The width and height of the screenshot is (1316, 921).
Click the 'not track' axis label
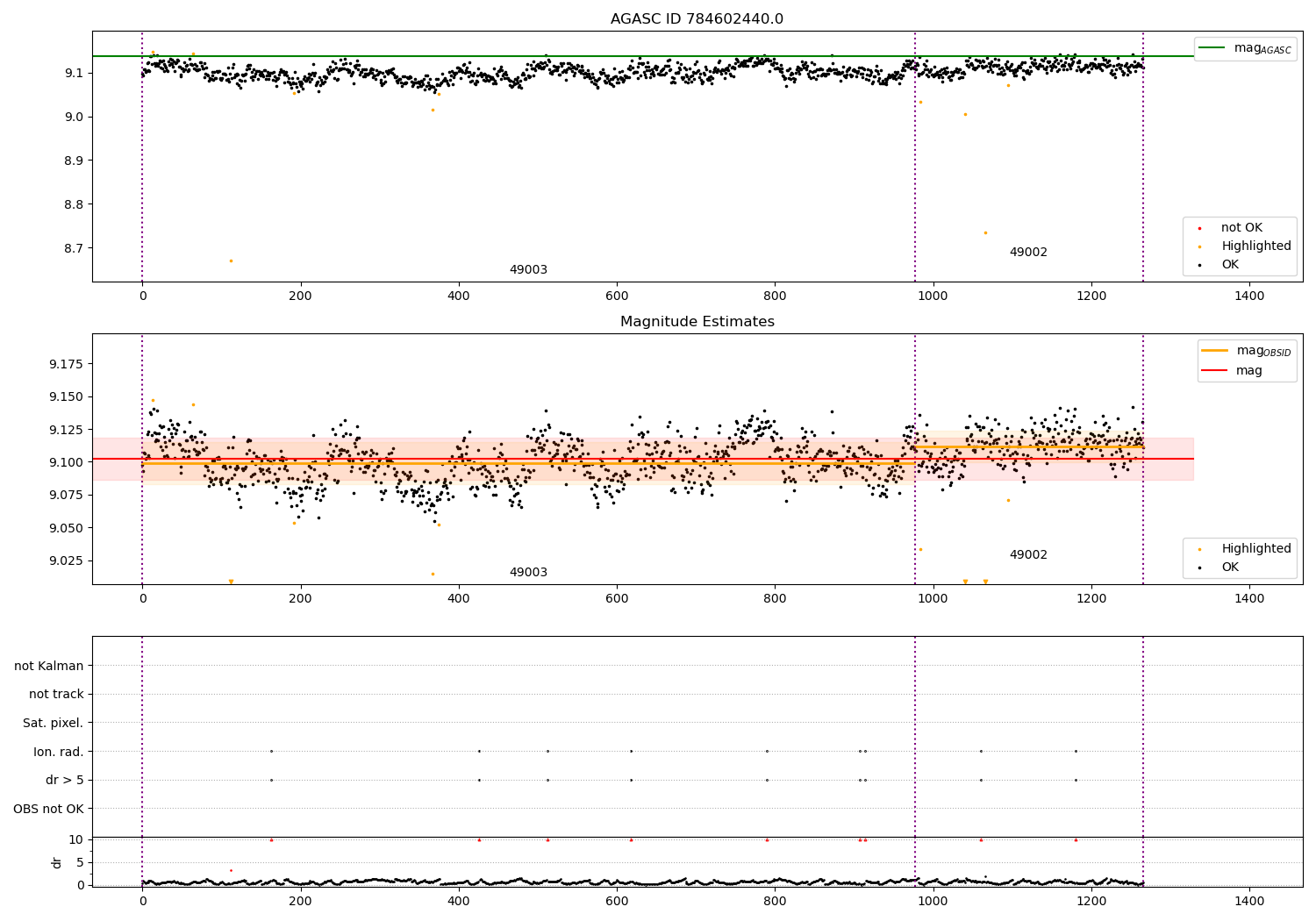click(56, 695)
